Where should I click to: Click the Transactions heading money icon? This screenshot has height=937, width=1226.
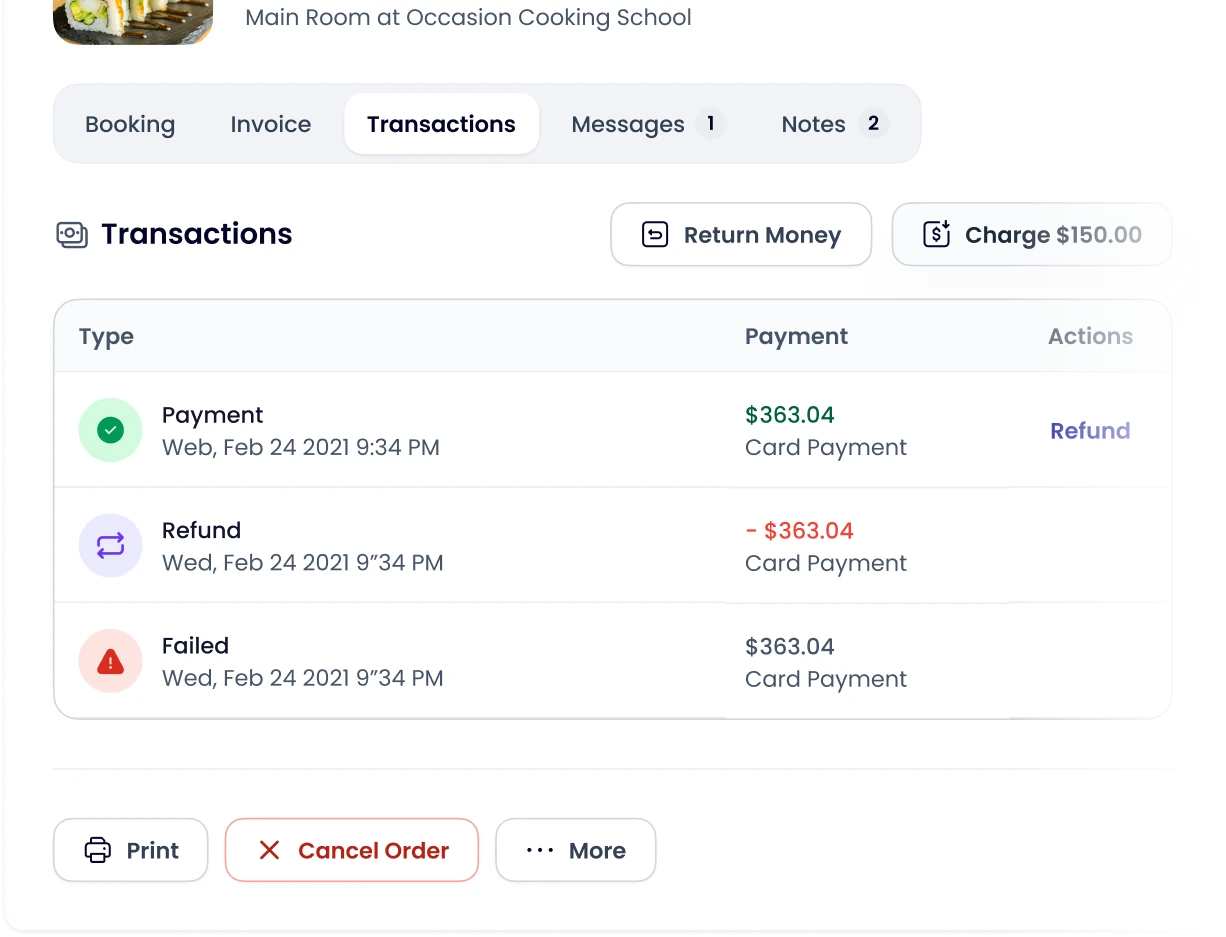(x=72, y=235)
